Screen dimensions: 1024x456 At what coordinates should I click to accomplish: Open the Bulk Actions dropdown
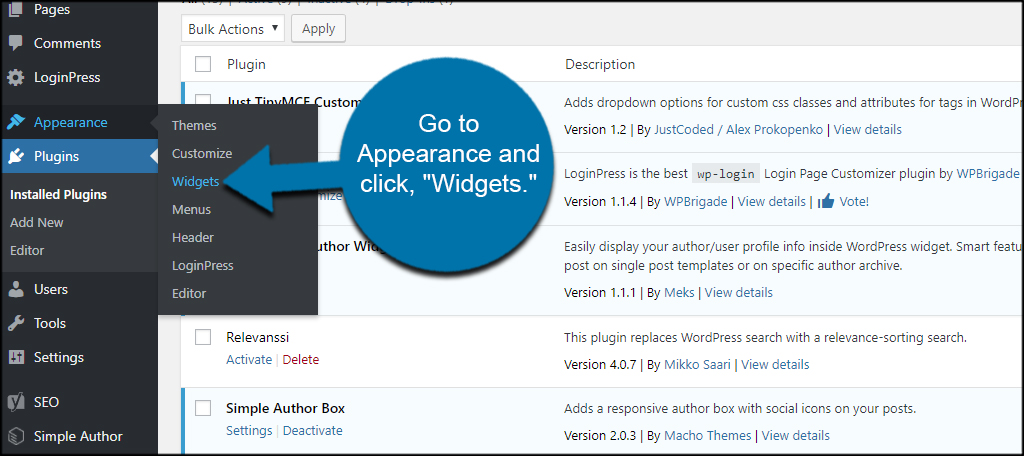[232, 29]
